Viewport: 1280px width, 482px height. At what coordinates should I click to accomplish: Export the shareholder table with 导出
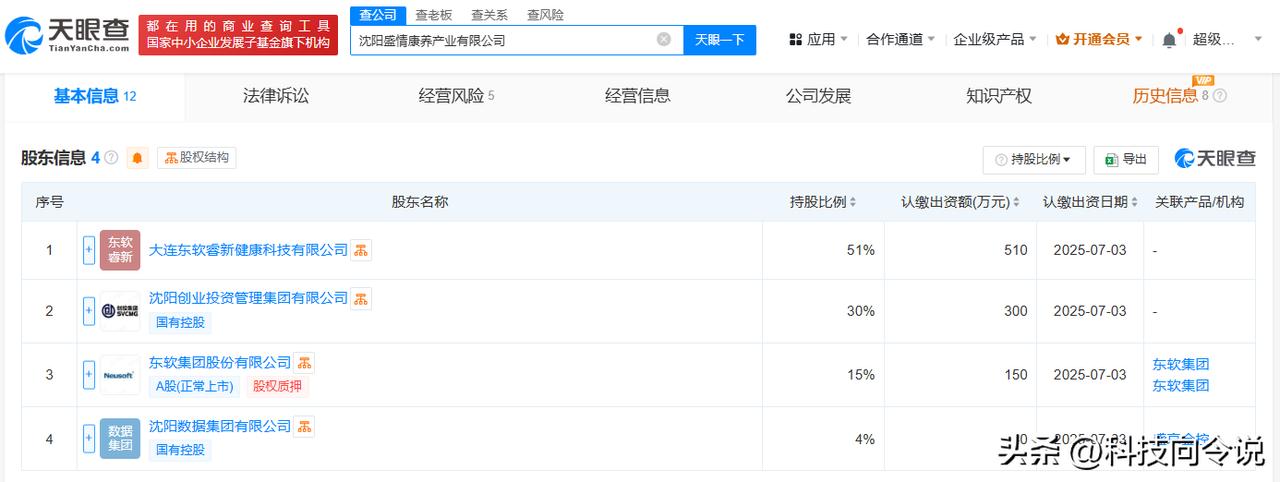tap(1126, 159)
